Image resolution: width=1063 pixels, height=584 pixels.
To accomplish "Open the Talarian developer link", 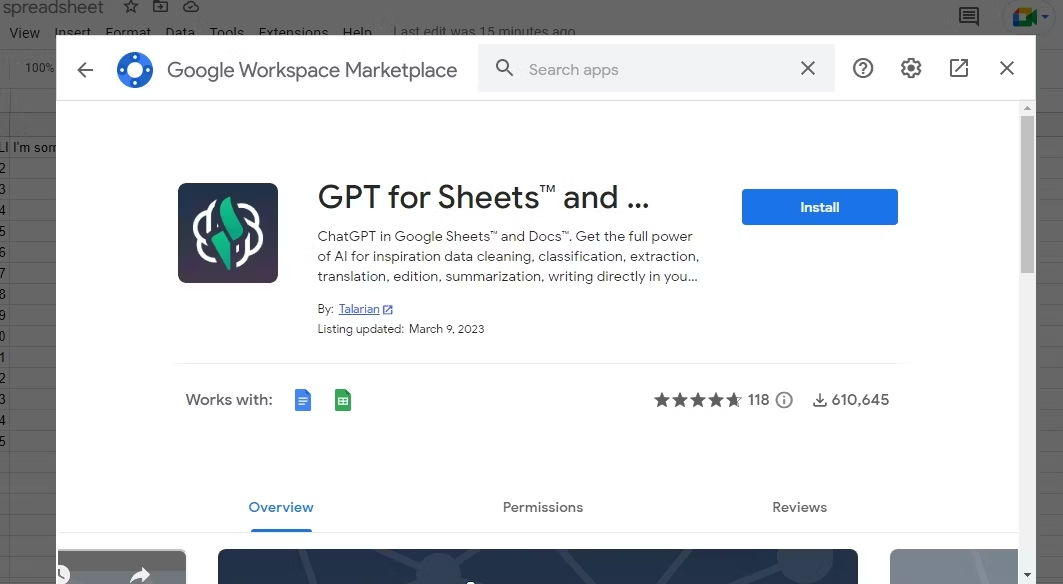I will coord(359,309).
